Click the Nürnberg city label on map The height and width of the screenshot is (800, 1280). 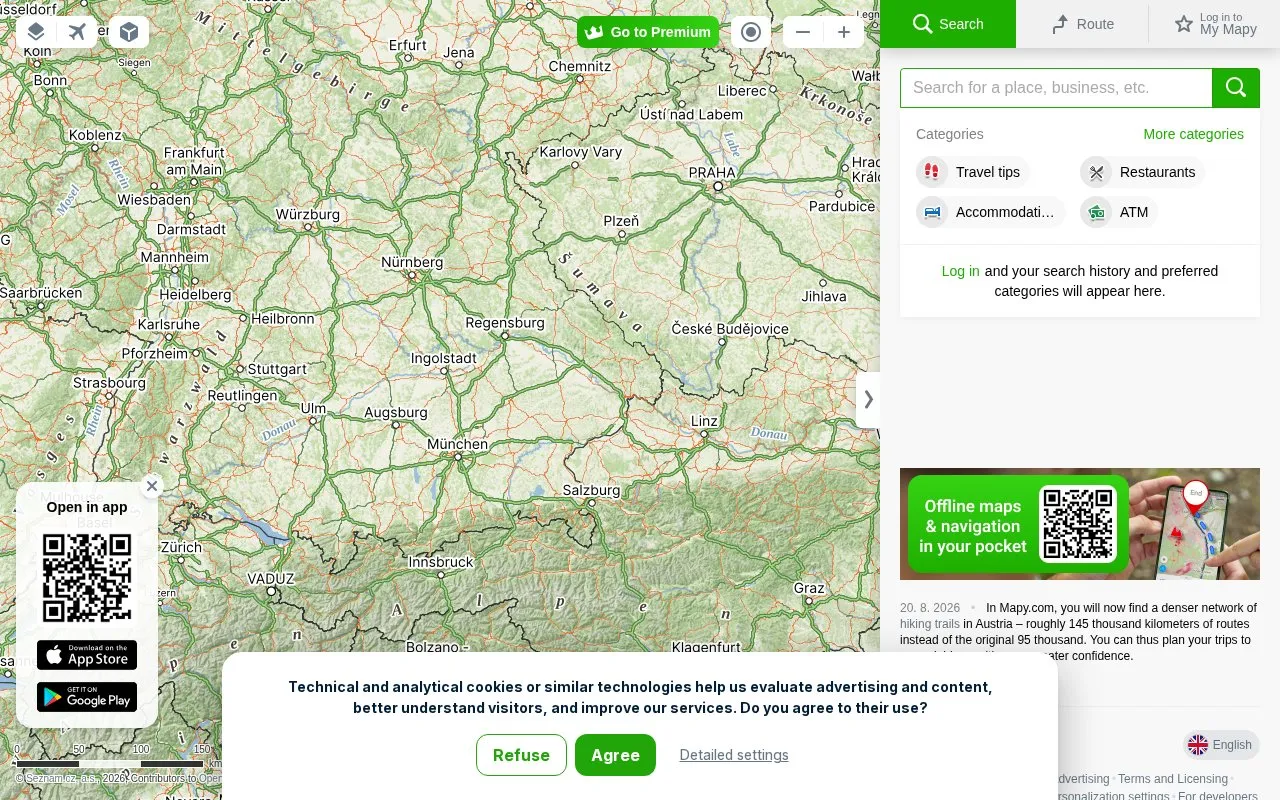pos(412,262)
